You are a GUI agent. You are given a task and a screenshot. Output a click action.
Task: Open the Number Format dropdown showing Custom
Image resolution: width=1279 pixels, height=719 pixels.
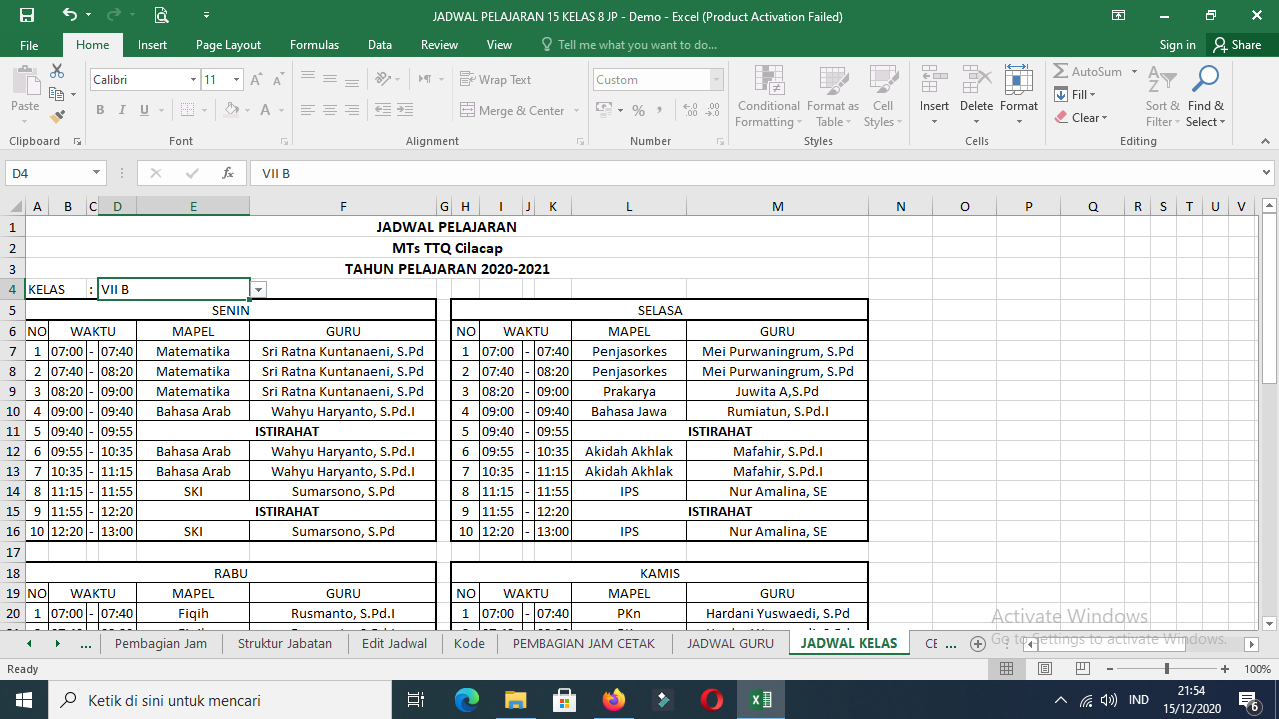(717, 80)
